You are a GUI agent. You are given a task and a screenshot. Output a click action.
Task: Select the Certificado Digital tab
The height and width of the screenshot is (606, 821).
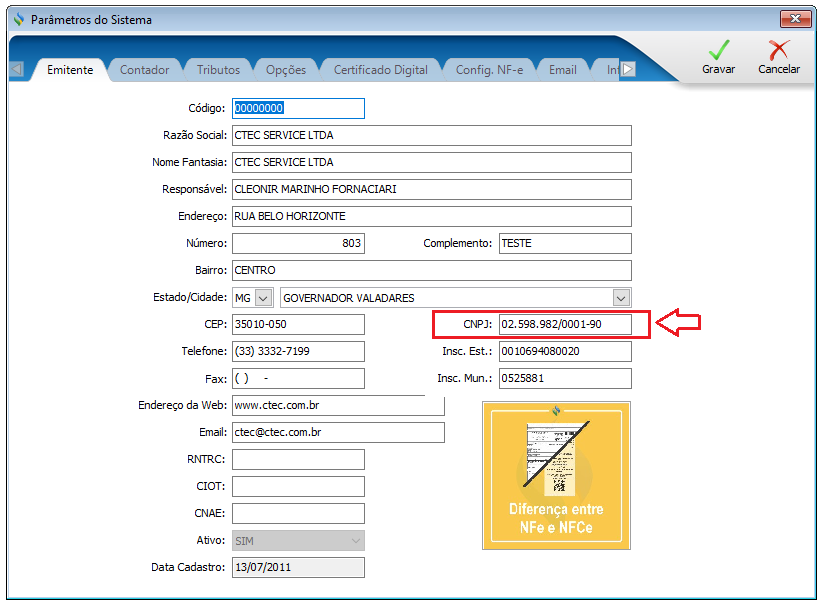[x=380, y=70]
